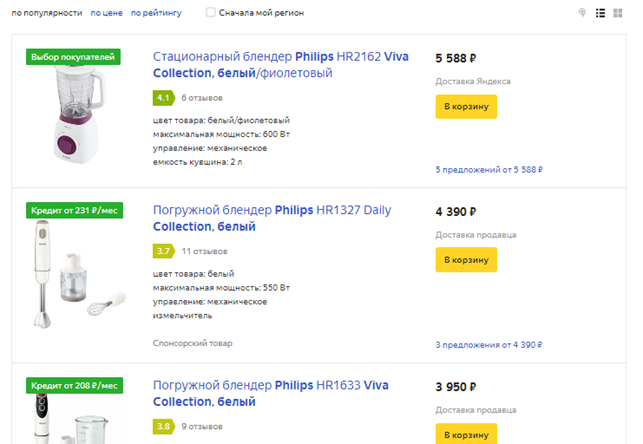Open the '11 отзывов' reviews link
643x444 pixels.
[x=206, y=250]
